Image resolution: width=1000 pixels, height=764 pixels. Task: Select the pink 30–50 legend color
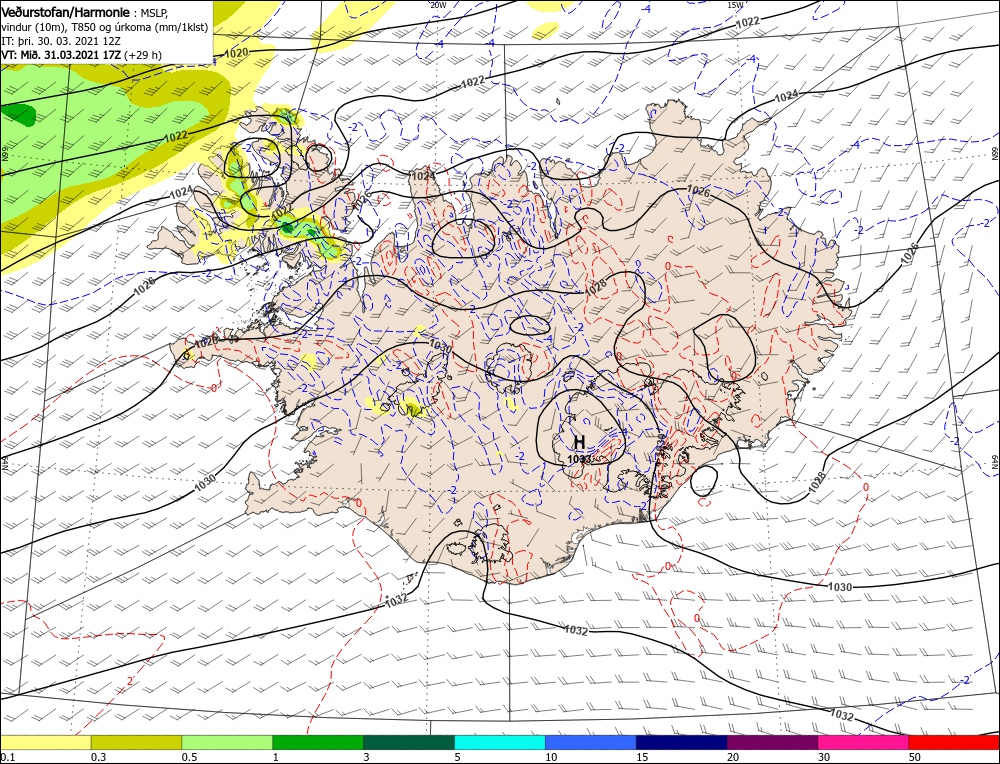tap(863, 742)
